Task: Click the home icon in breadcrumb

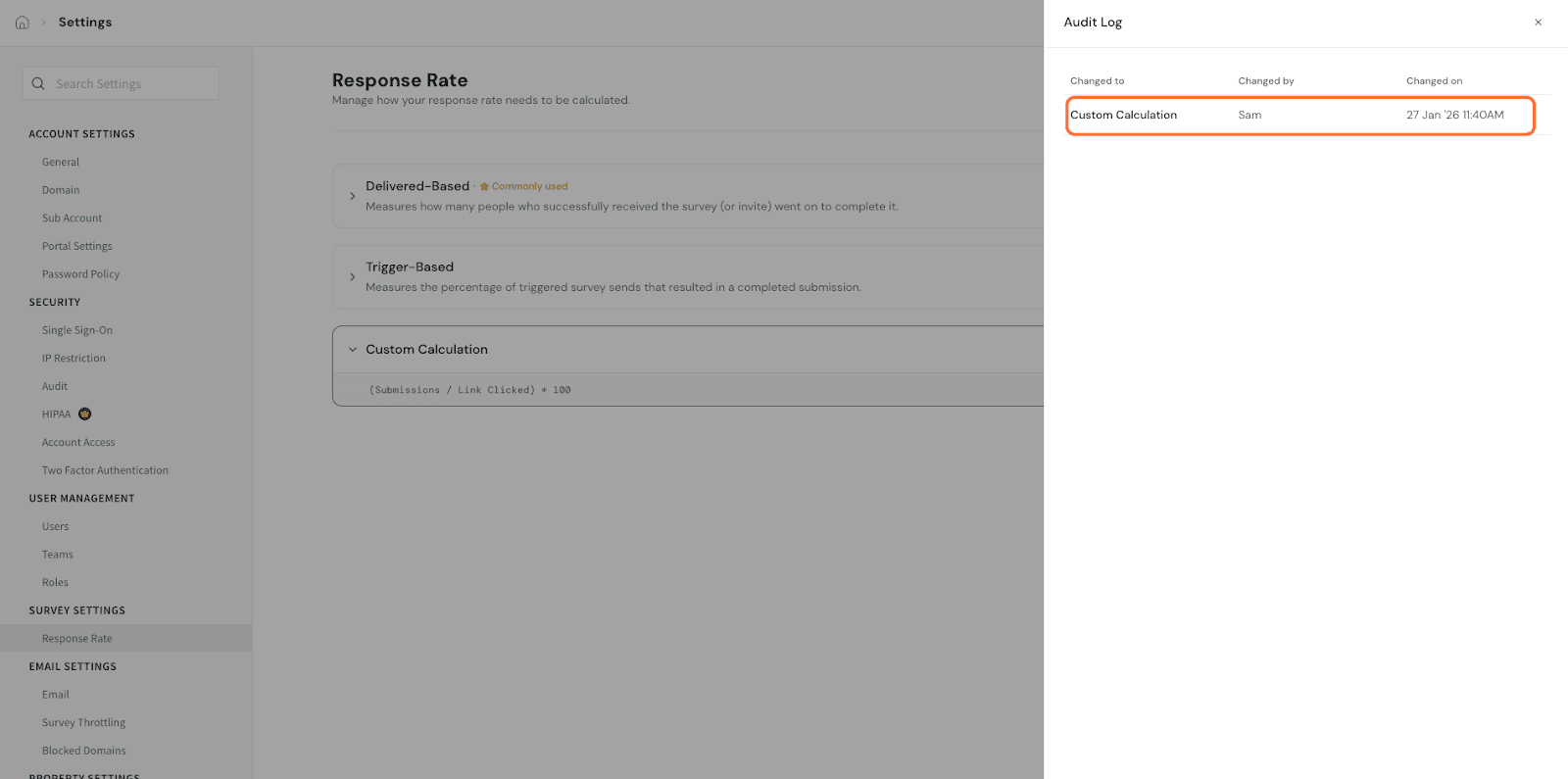Action: point(23,23)
